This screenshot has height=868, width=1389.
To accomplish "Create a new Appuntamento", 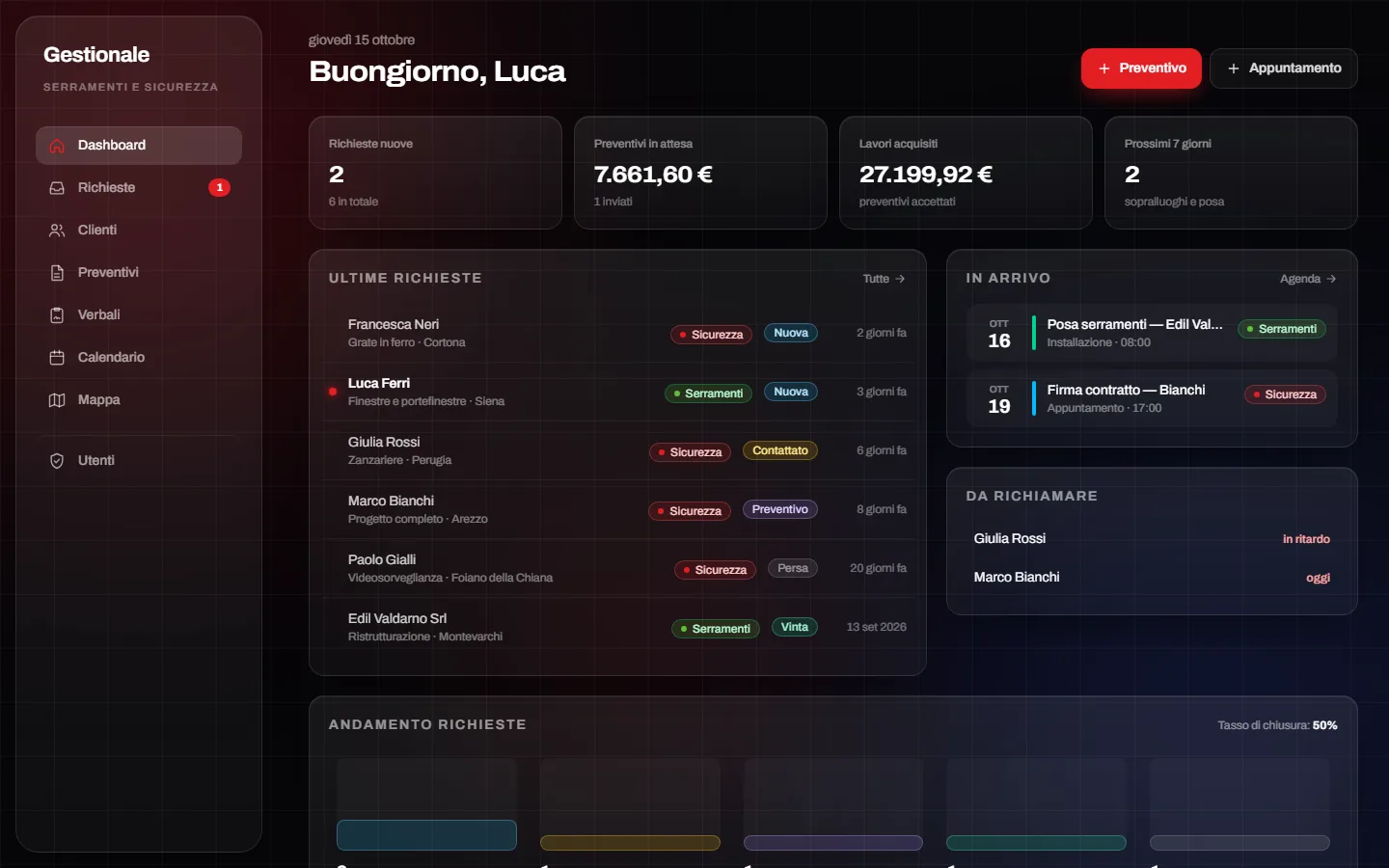I will click(x=1284, y=68).
